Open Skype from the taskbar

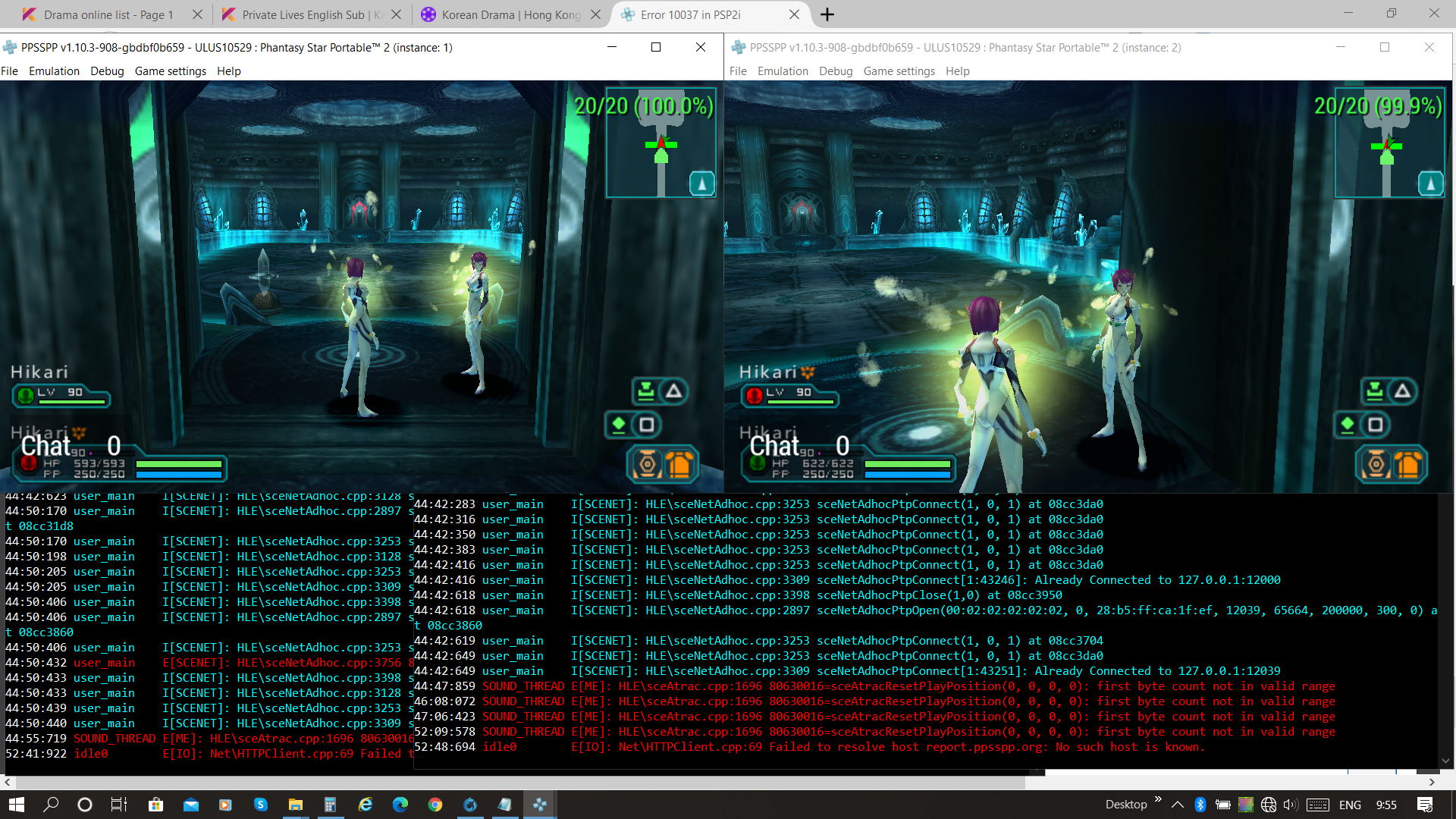tap(260, 805)
